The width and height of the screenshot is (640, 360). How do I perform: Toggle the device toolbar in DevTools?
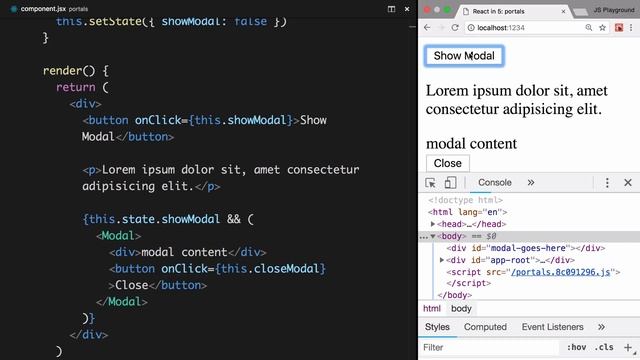(450, 183)
